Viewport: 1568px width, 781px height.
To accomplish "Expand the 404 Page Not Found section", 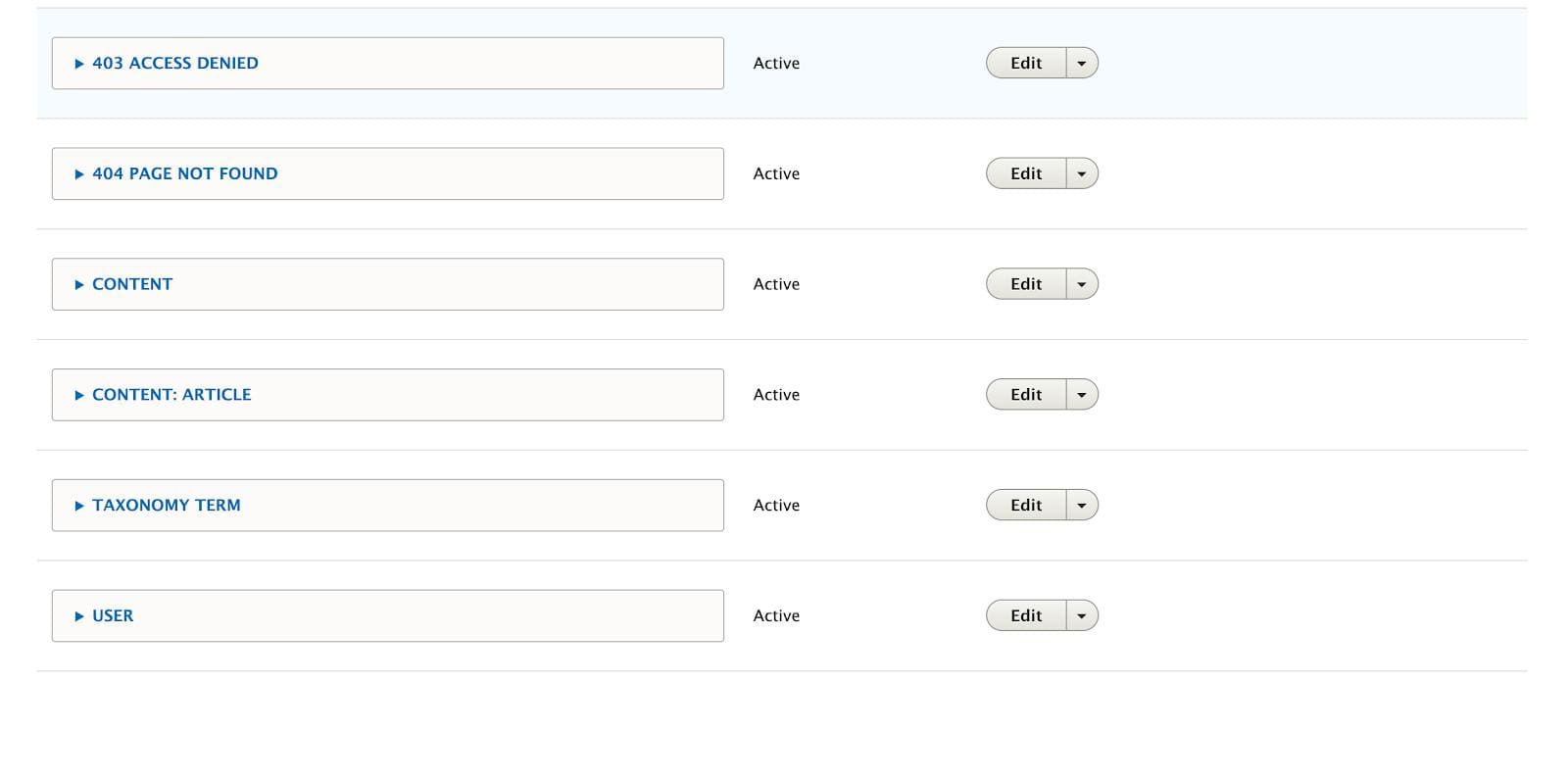I will (184, 174).
